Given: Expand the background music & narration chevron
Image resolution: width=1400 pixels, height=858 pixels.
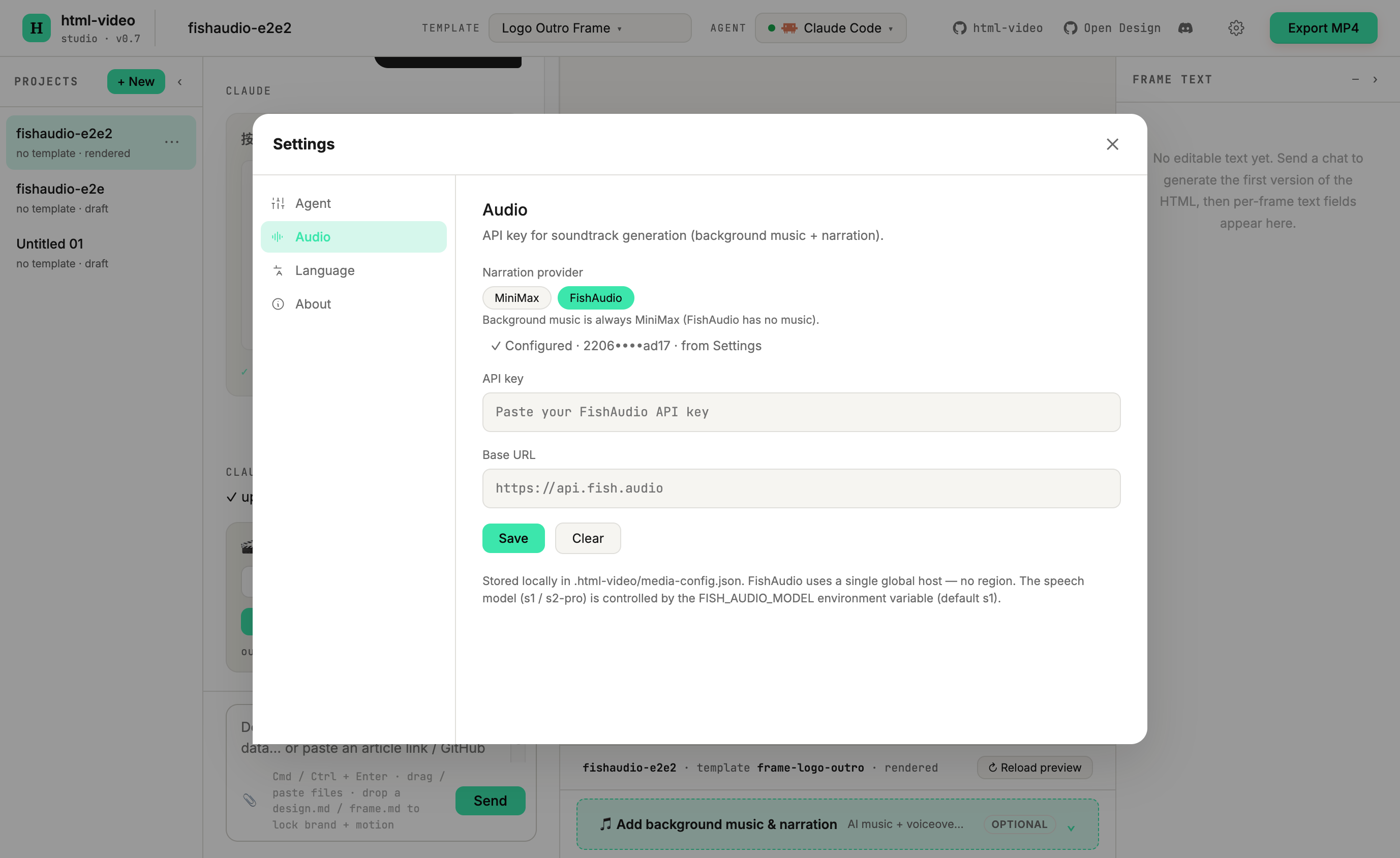Looking at the screenshot, I should tap(1071, 828).
